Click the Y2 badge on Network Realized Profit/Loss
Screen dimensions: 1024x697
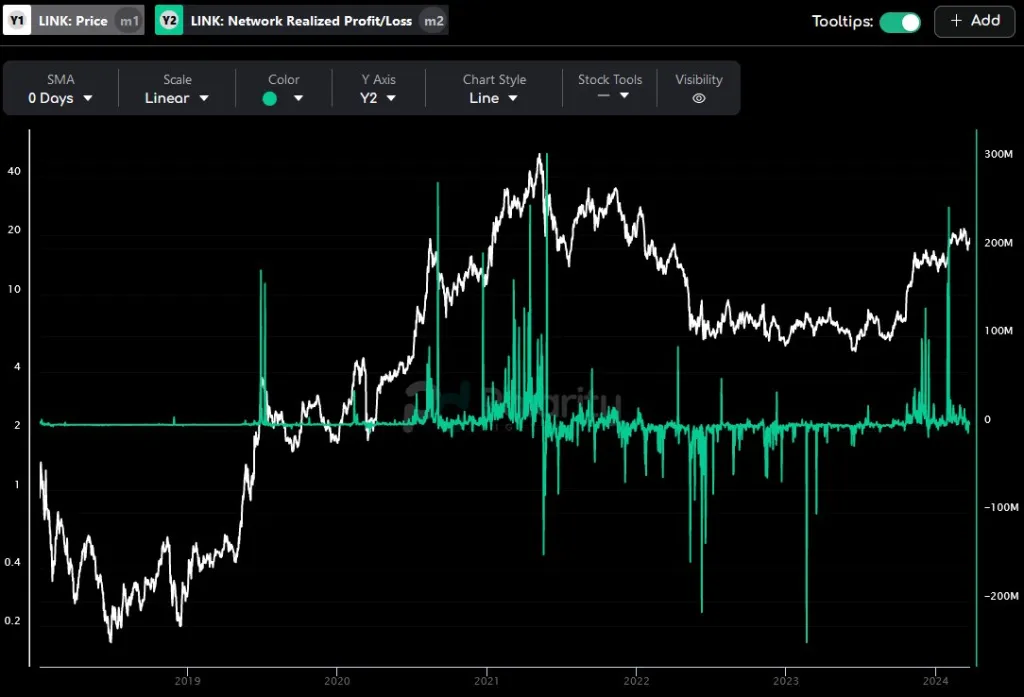(169, 21)
